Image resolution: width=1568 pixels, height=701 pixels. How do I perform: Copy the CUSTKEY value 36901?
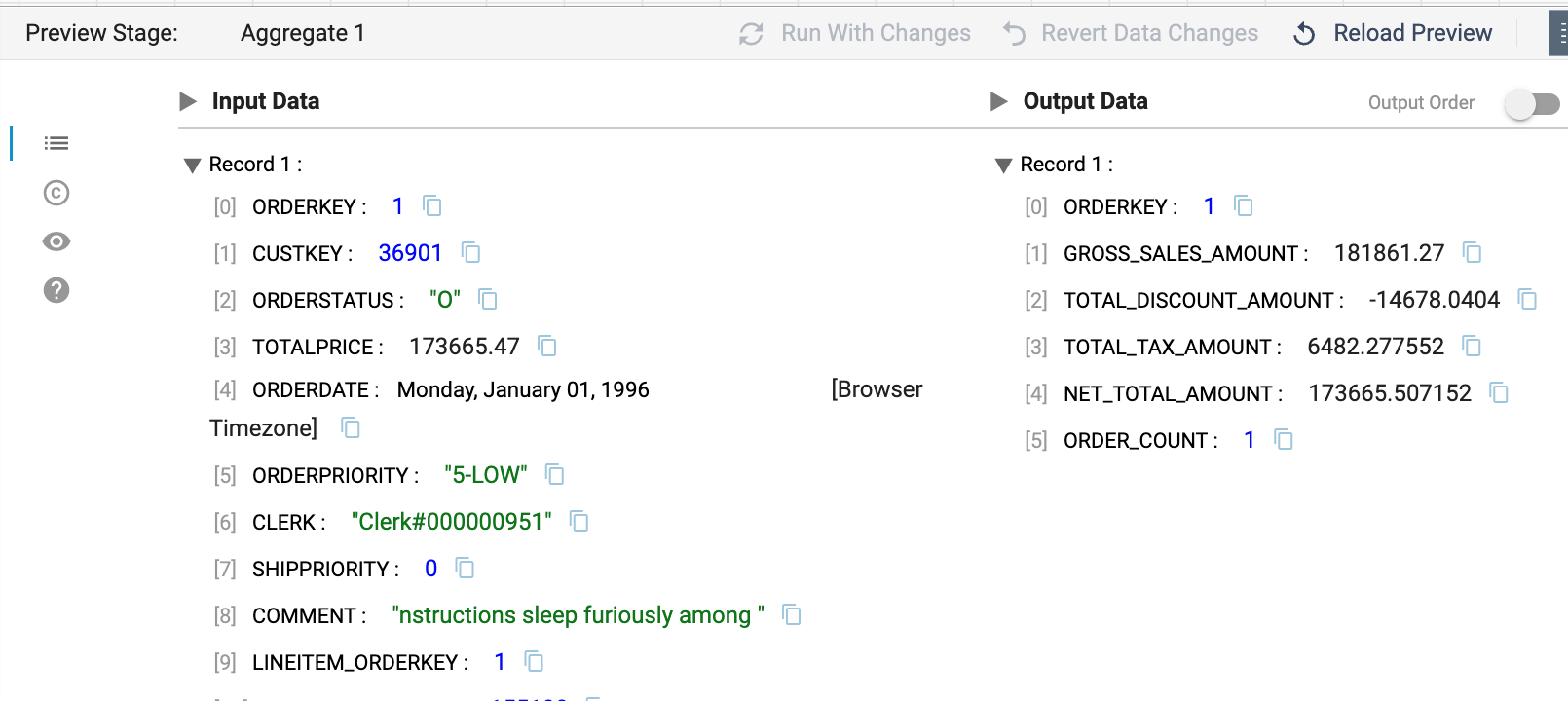(471, 253)
